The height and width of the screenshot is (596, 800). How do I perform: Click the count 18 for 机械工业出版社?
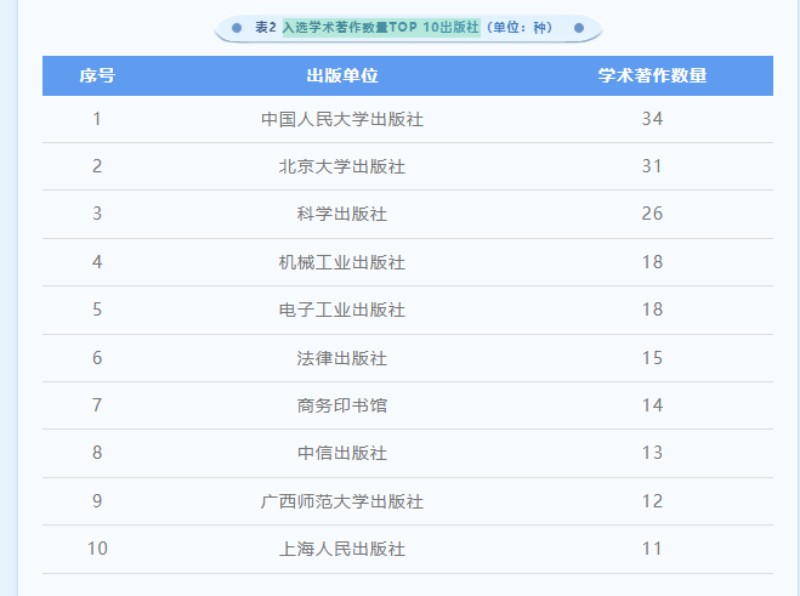pyautogui.click(x=652, y=262)
